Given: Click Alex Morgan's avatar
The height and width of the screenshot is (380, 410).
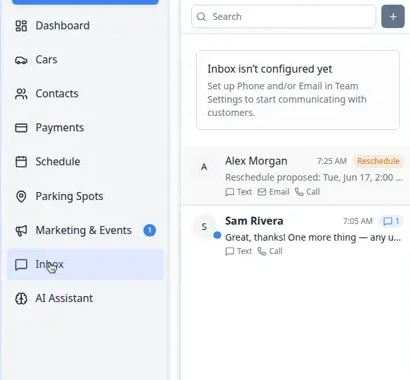Looking at the screenshot, I should [x=204, y=167].
